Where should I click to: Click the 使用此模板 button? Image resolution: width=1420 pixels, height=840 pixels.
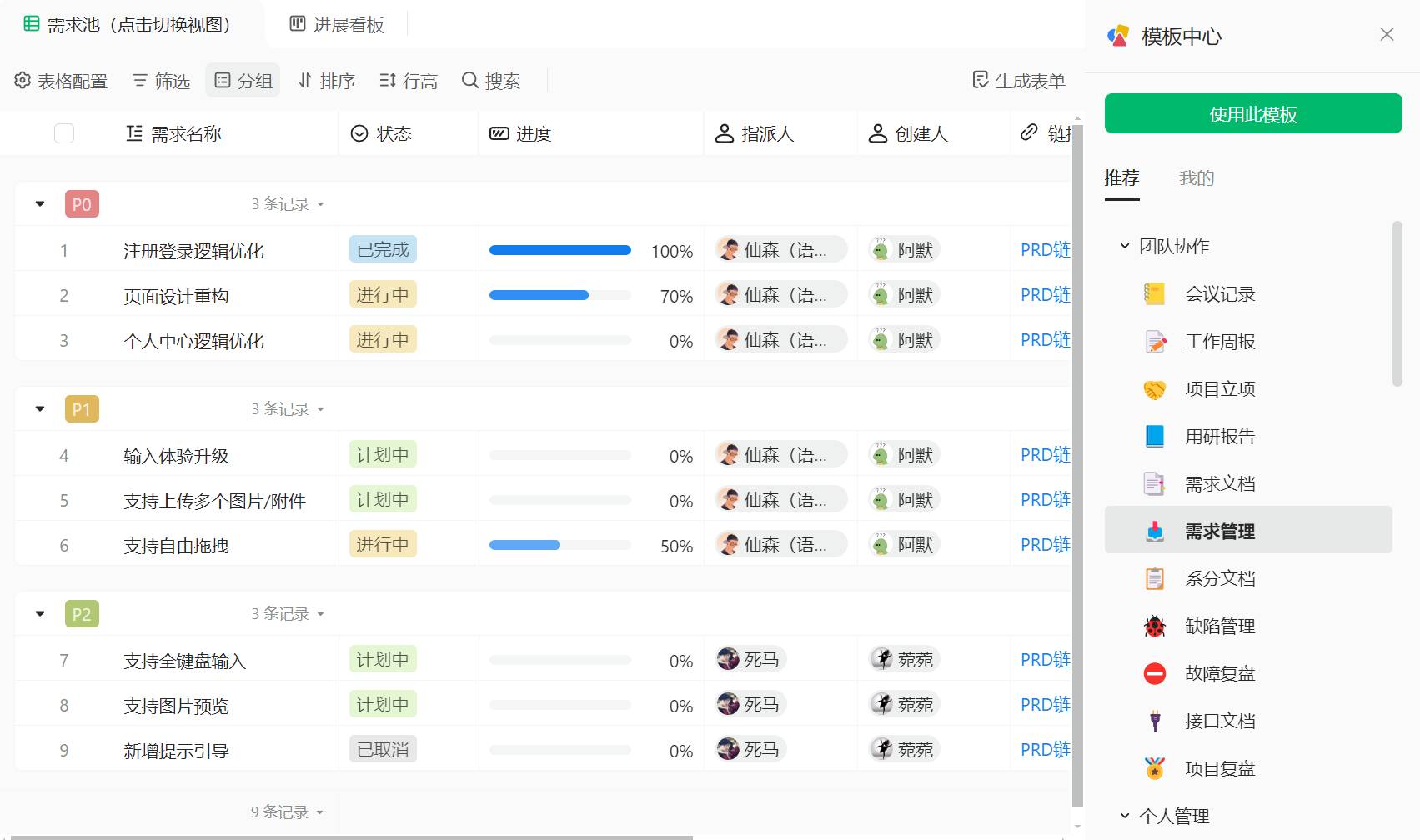click(1253, 113)
